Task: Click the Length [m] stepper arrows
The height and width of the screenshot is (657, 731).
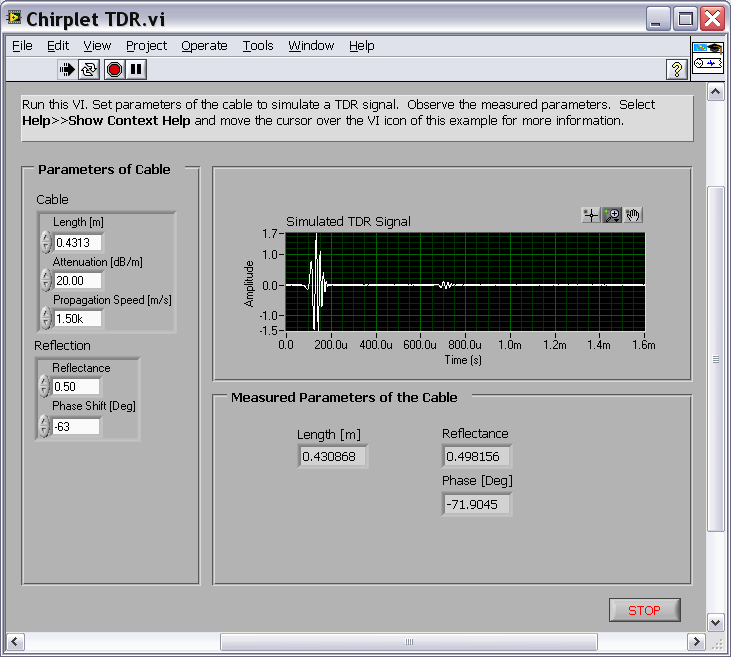Action: (x=45, y=242)
